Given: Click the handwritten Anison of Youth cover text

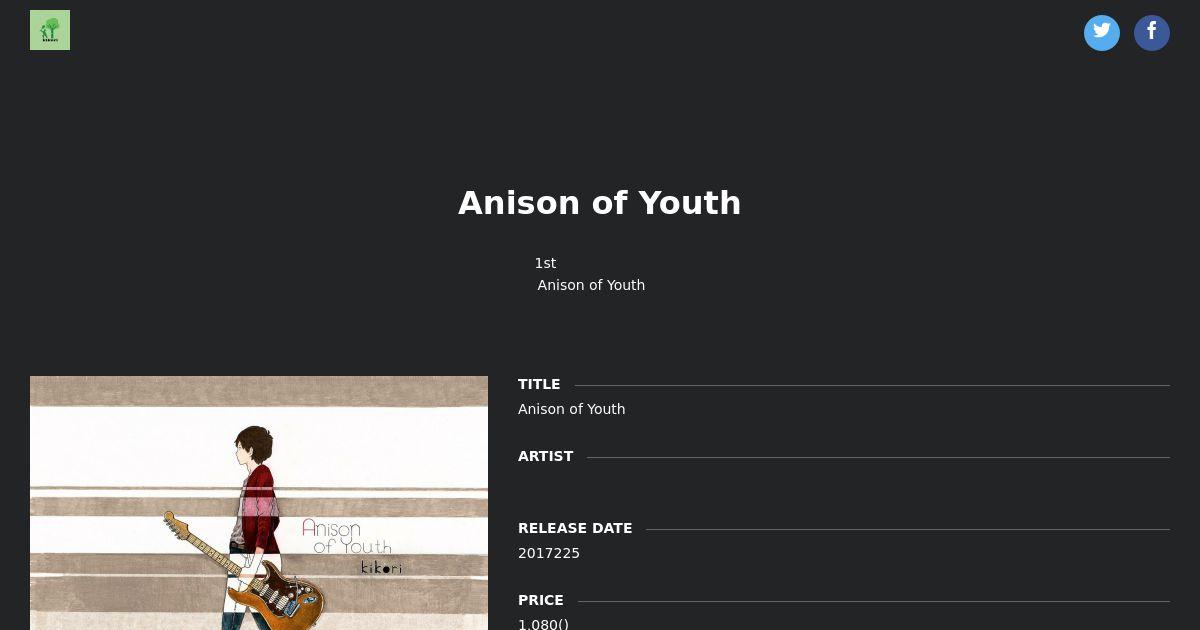Looking at the screenshot, I should coord(346,536).
